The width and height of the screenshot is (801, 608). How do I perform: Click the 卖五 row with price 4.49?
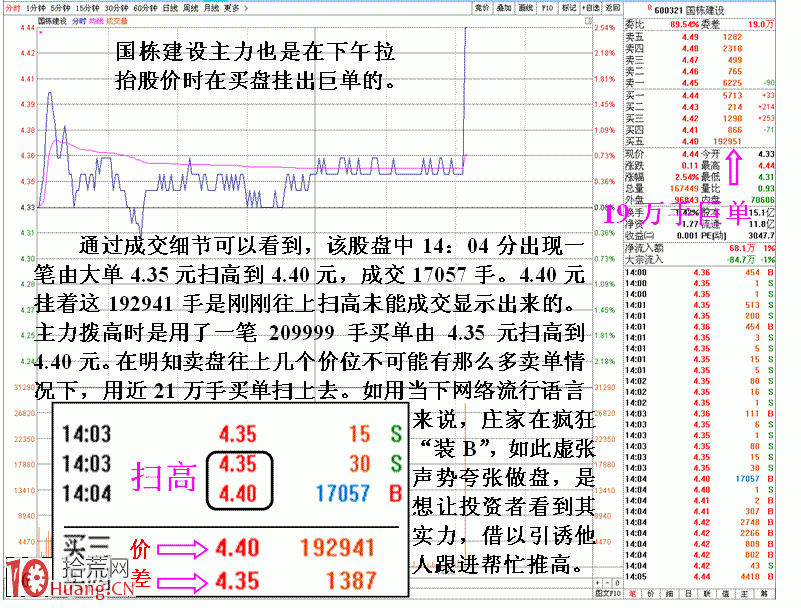700,37
